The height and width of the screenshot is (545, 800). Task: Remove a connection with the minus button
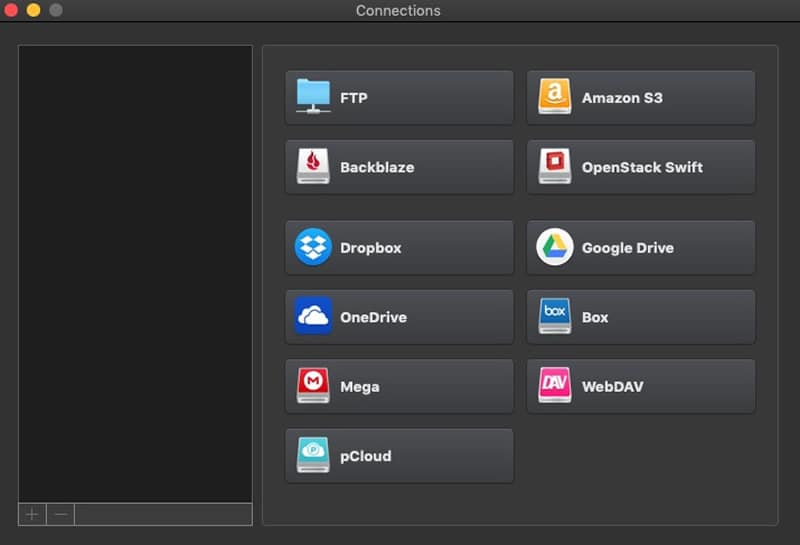[x=61, y=514]
